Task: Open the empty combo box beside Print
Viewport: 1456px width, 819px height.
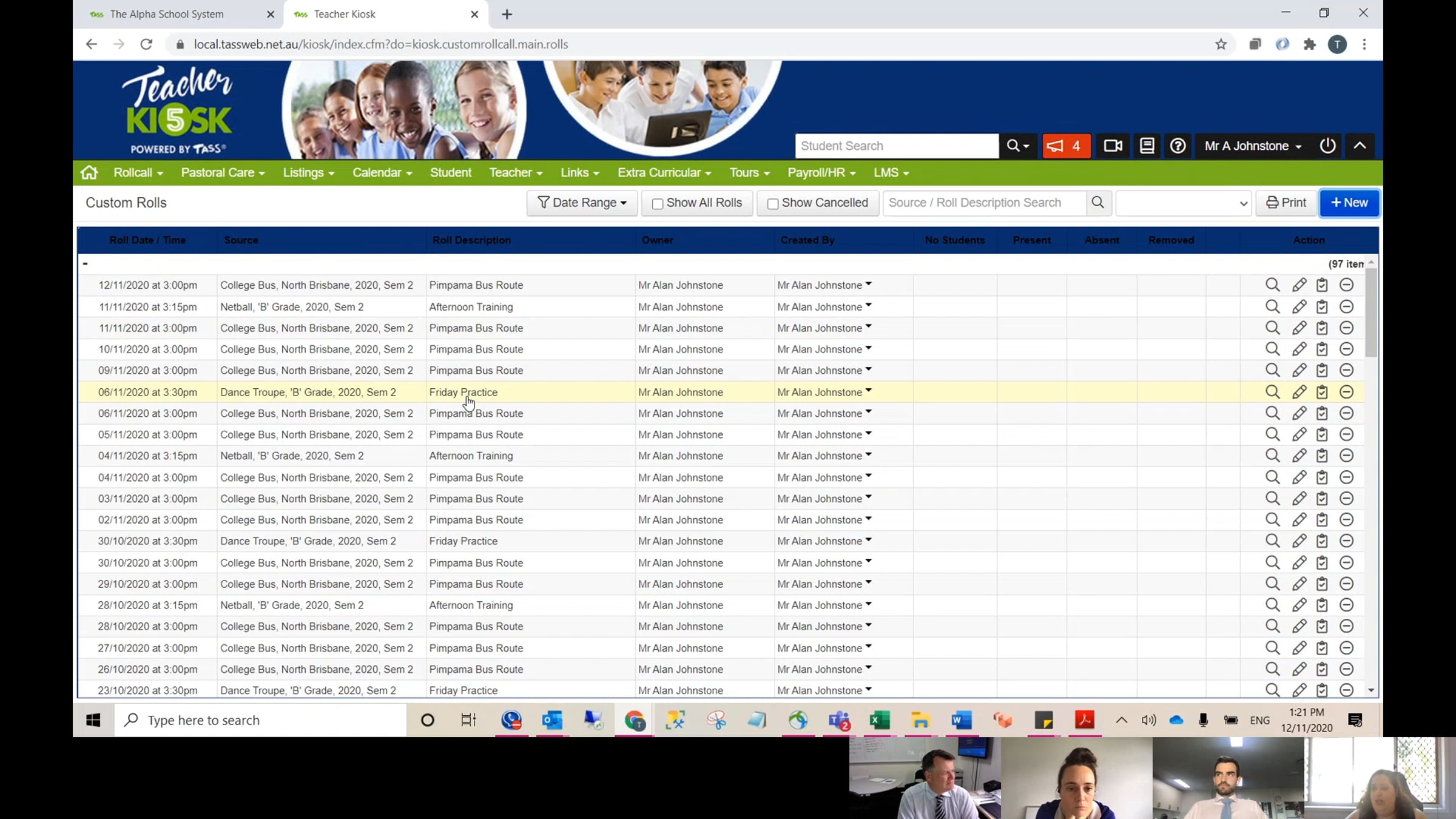Action: (x=1183, y=203)
